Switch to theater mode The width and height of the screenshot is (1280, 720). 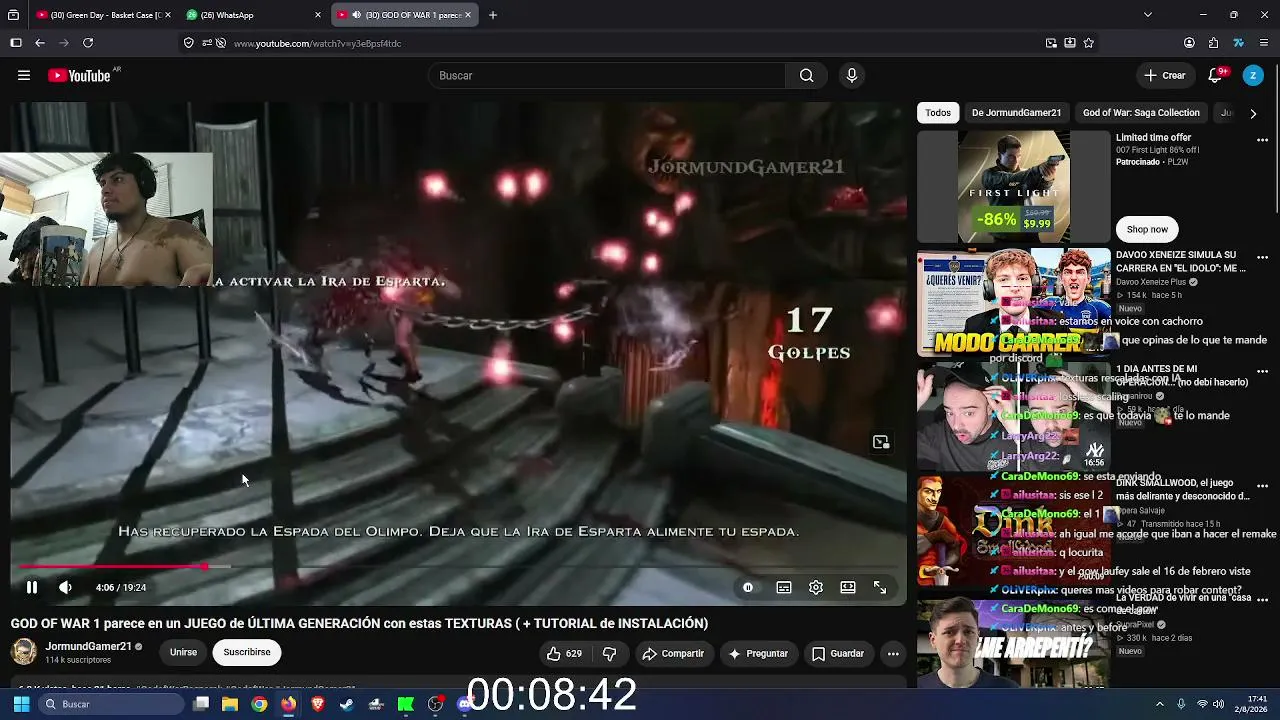click(848, 588)
